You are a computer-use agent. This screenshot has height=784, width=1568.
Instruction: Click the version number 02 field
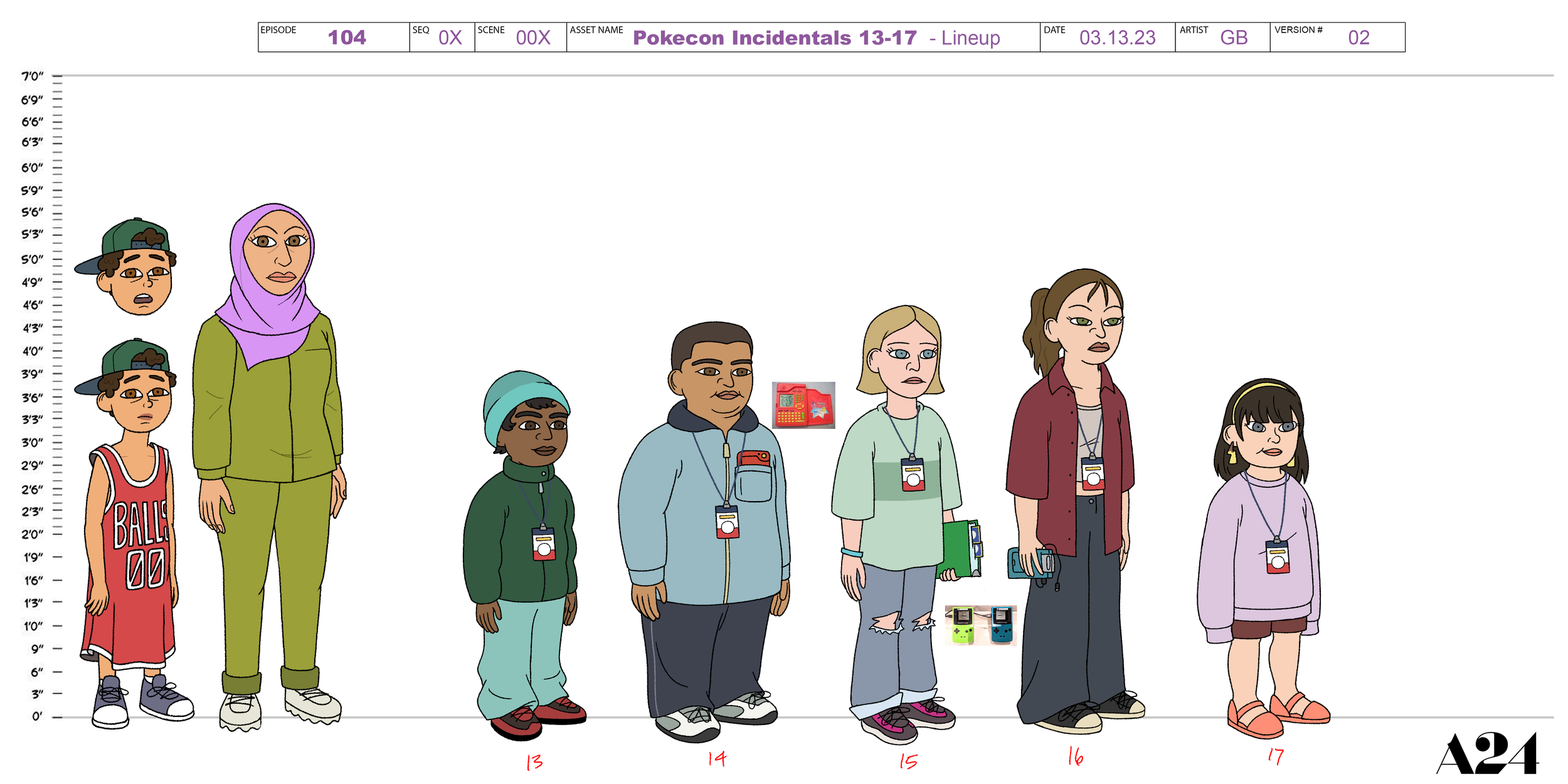[1358, 38]
